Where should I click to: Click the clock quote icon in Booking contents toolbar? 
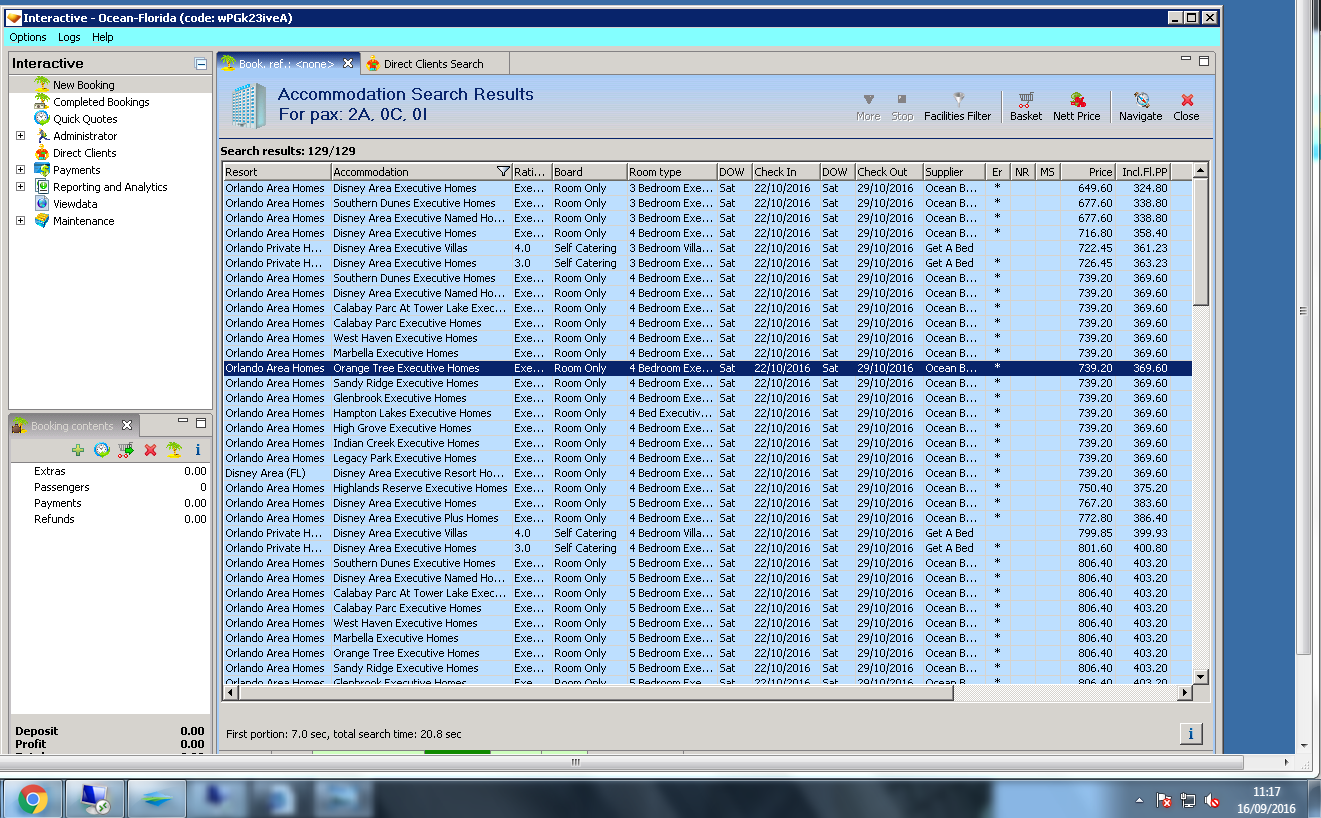[101, 450]
